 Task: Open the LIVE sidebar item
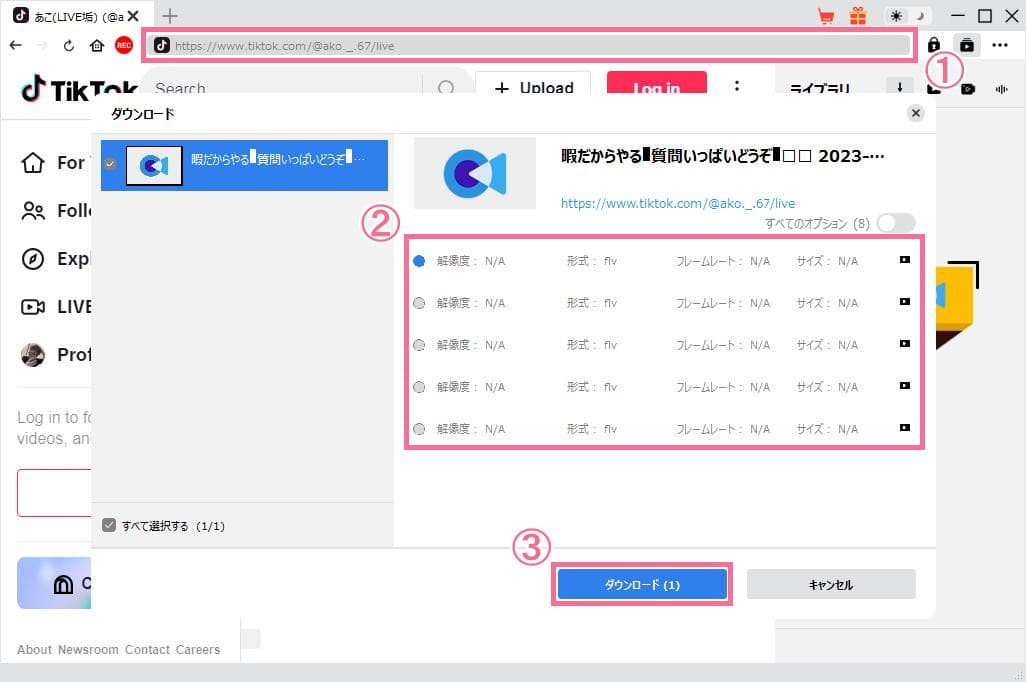tap(56, 307)
